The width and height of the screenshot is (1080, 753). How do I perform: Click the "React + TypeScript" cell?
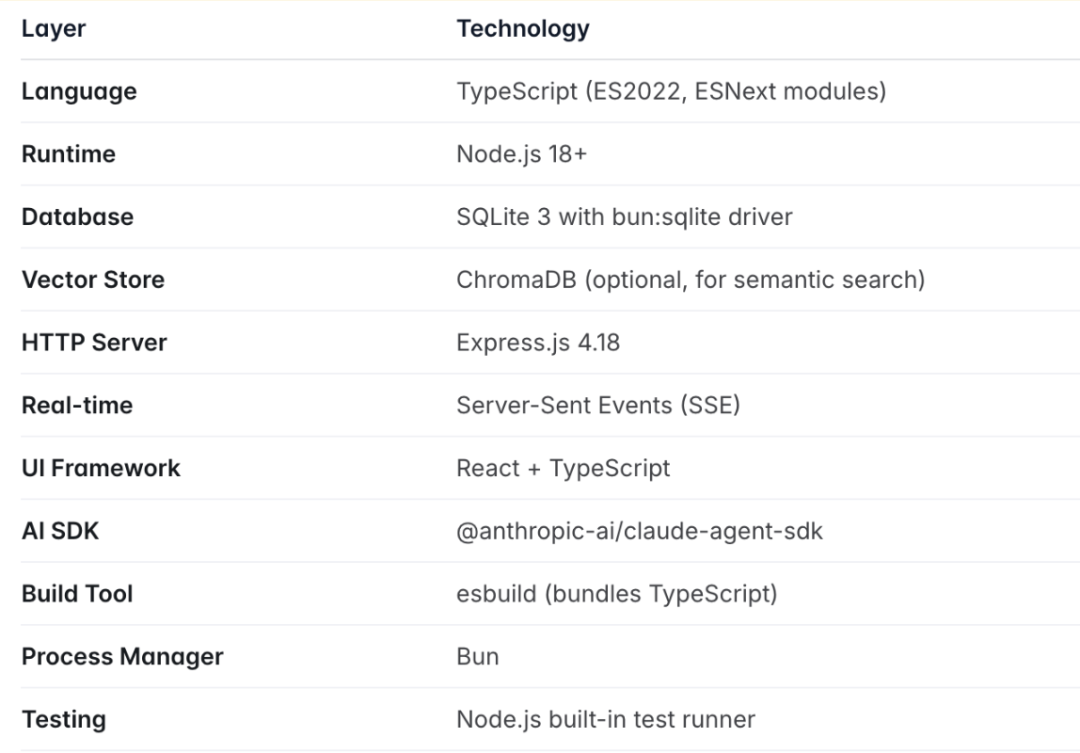pos(563,468)
